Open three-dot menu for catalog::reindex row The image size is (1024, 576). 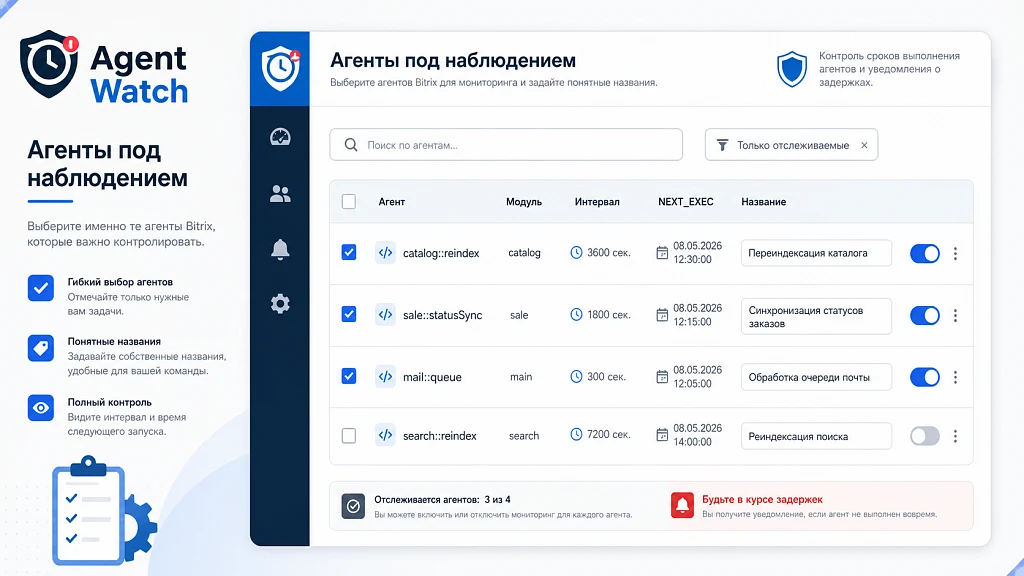pos(955,253)
